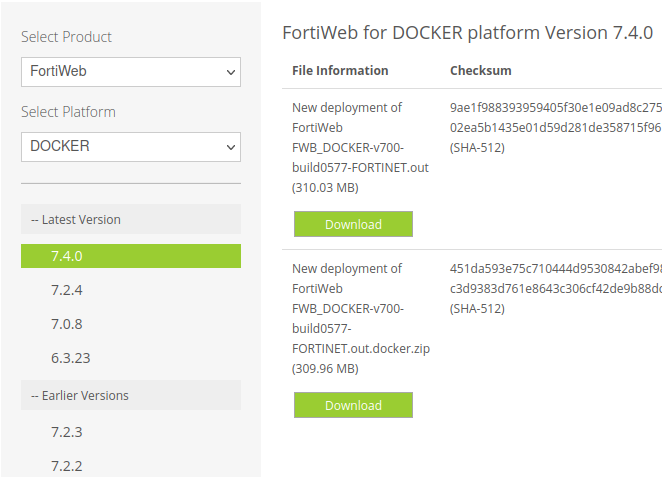Select earlier version 7.2.2

pos(67,466)
